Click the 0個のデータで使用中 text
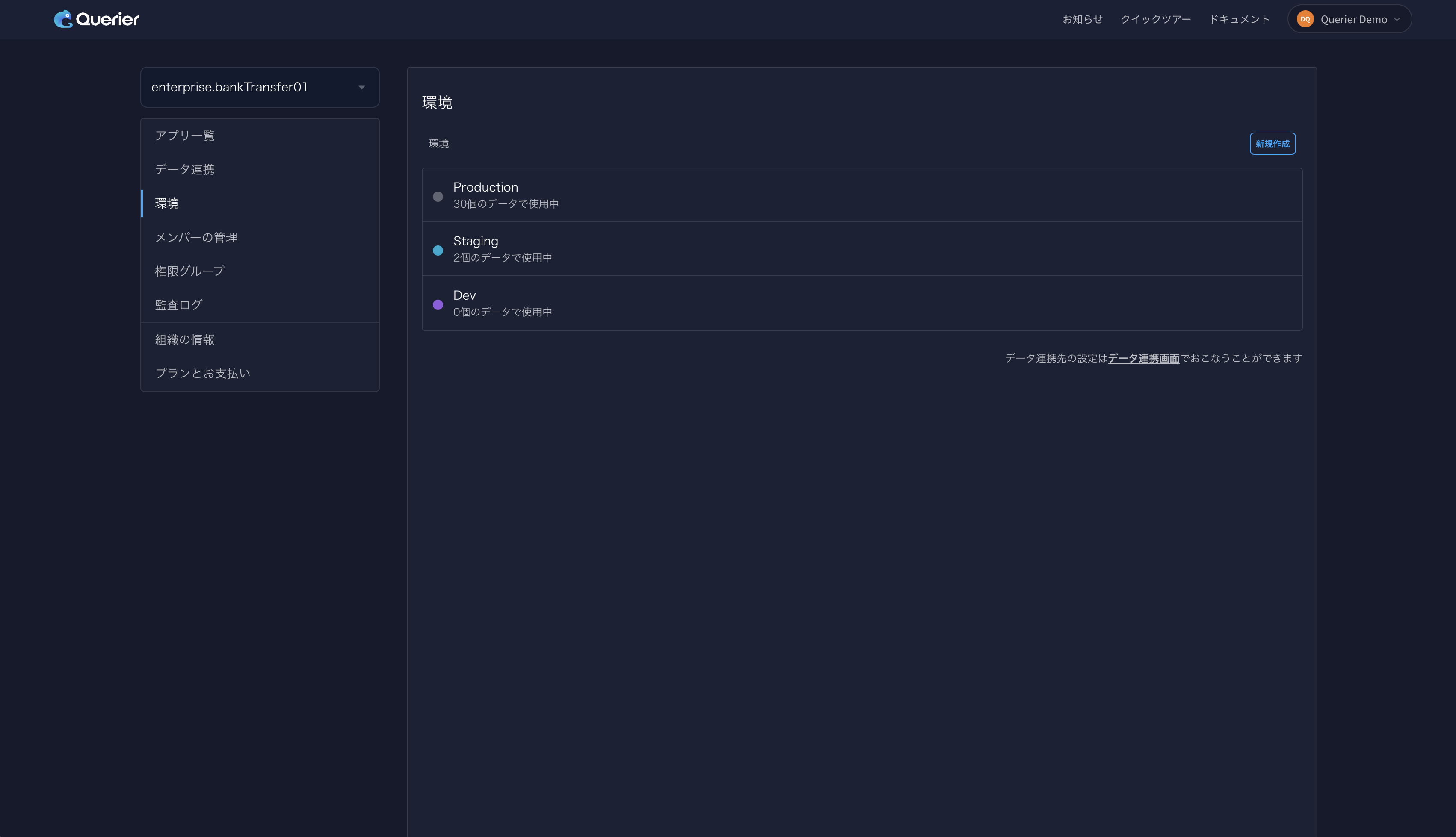The width and height of the screenshot is (1456, 837). pyautogui.click(x=503, y=312)
